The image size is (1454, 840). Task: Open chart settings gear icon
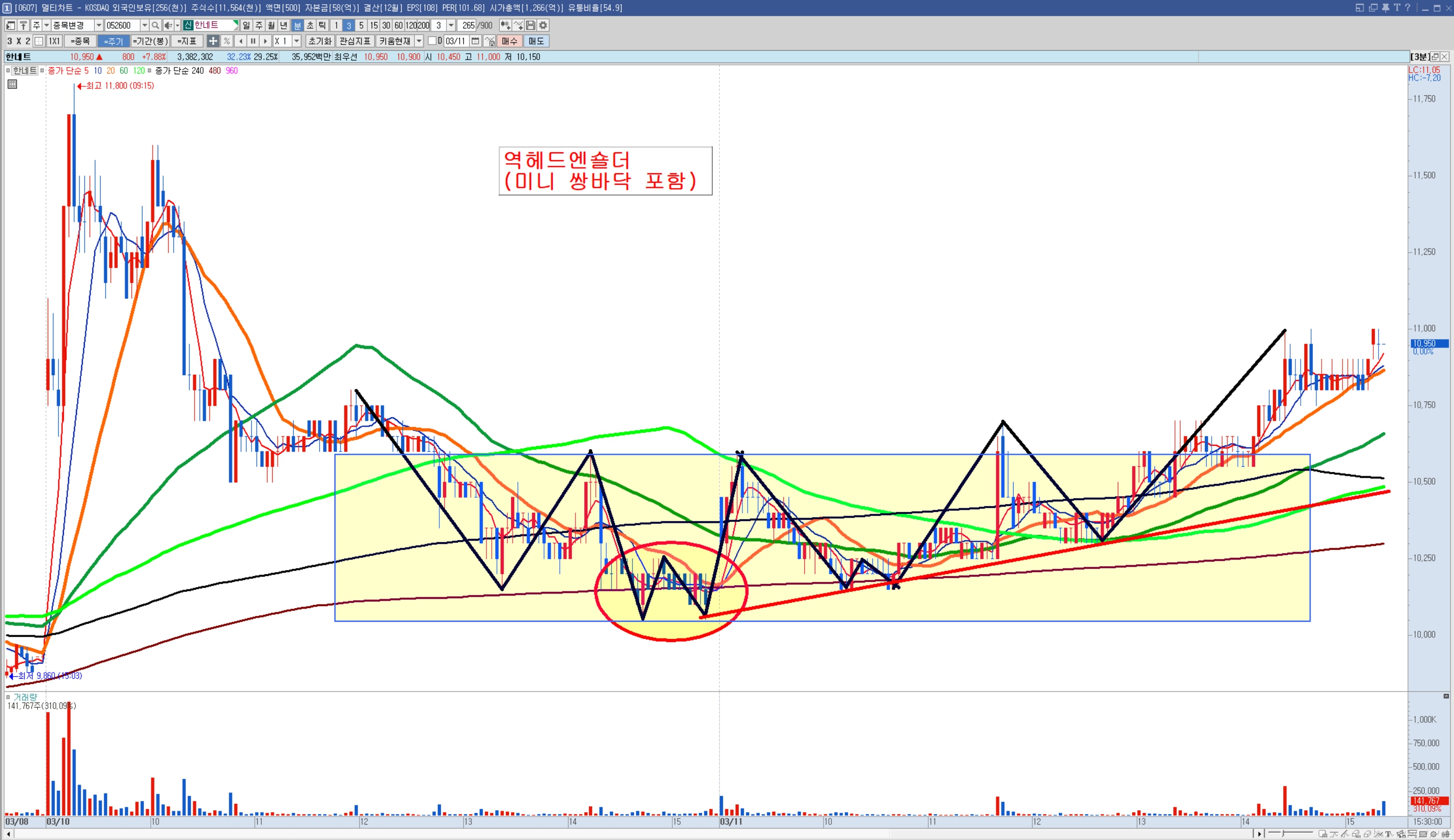tap(543, 26)
